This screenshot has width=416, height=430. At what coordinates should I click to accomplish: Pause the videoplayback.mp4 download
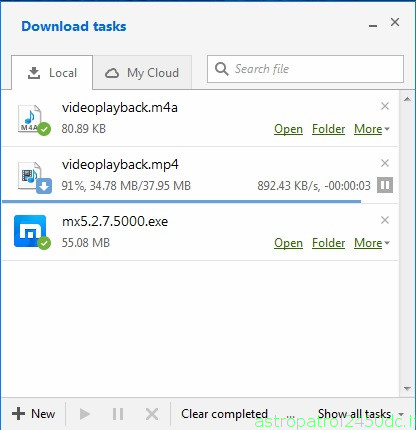[385, 185]
